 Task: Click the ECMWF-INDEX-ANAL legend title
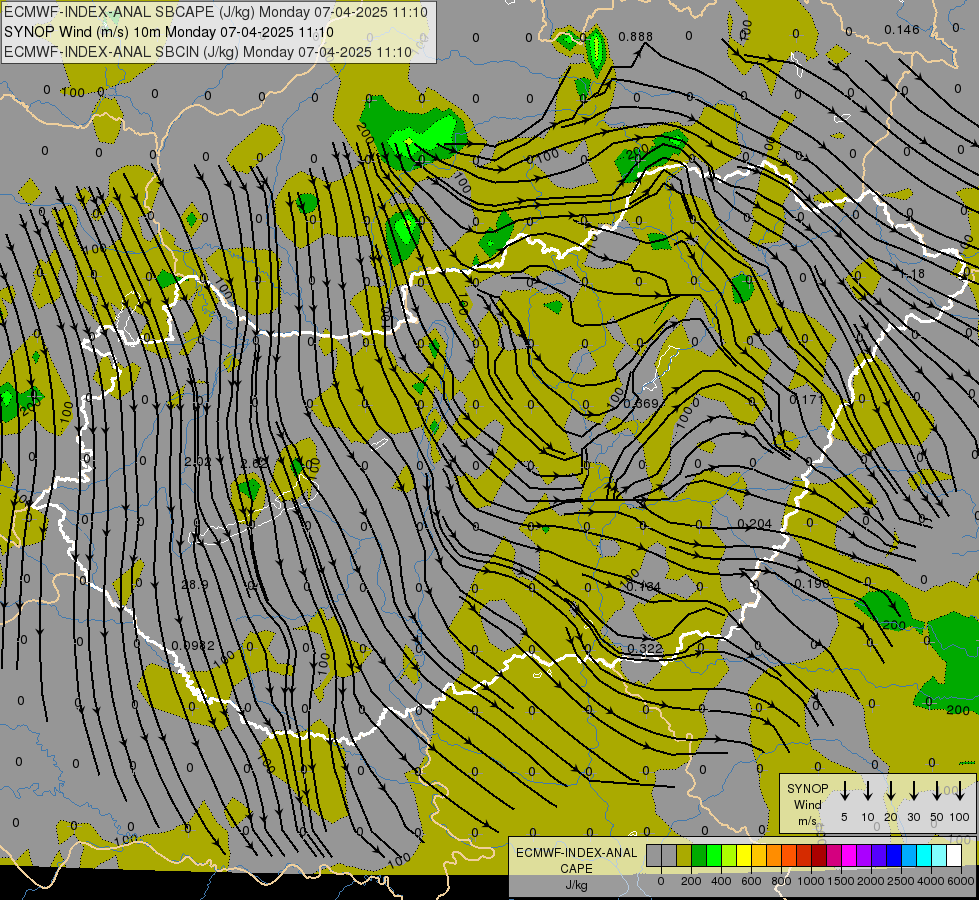pyautogui.click(x=577, y=853)
